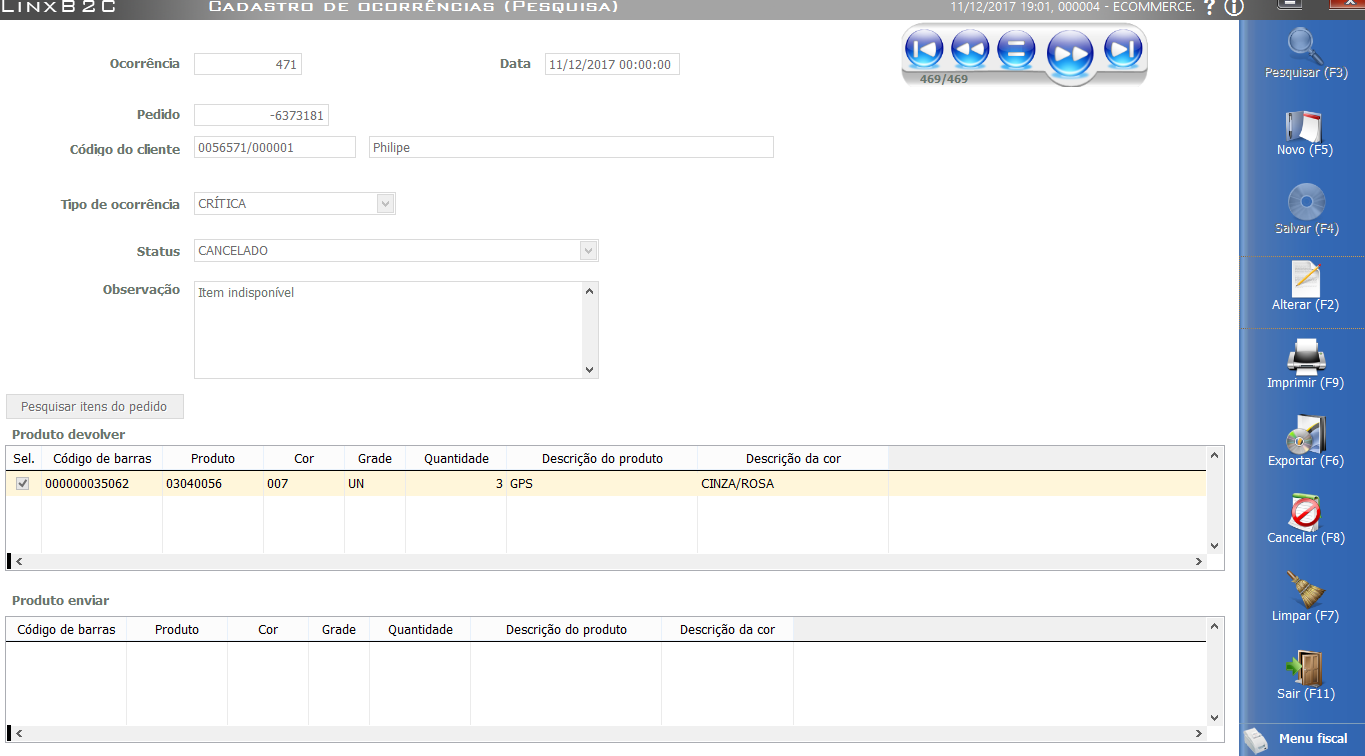
Task: Cancel with the Cancelar (F8) icon
Action: [x=1306, y=511]
